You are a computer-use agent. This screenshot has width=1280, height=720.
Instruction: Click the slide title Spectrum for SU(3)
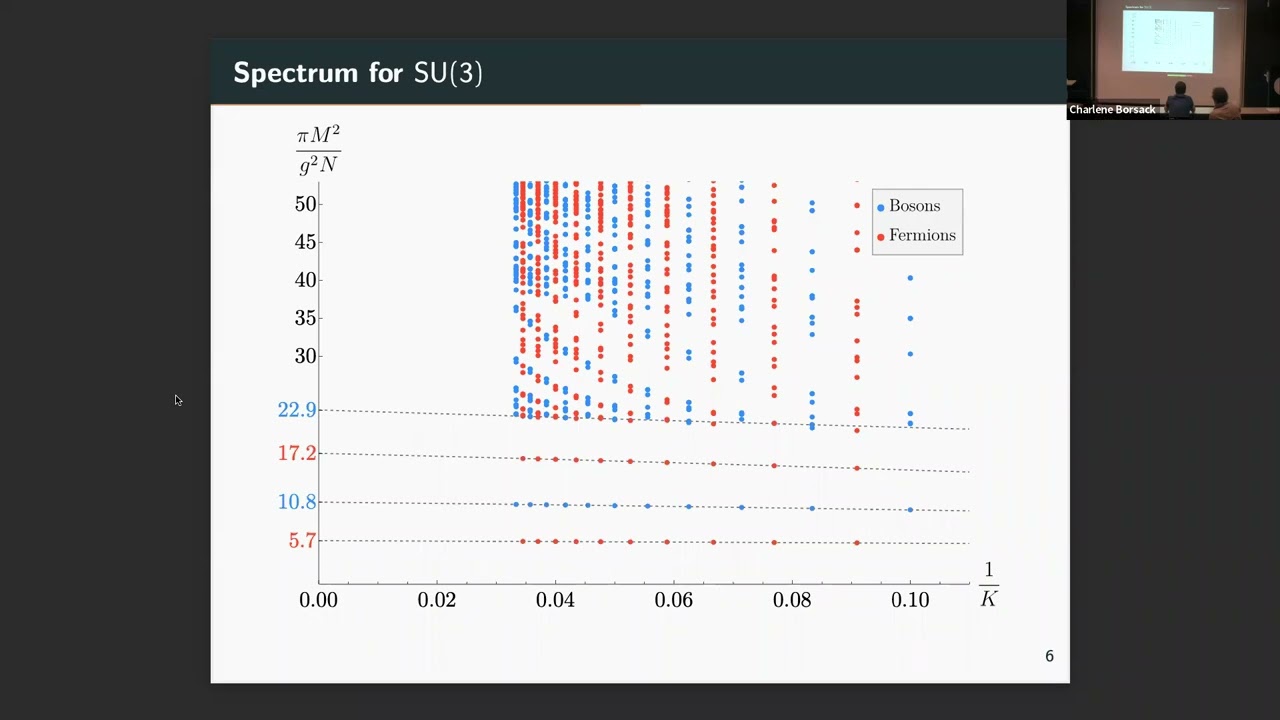(x=358, y=73)
